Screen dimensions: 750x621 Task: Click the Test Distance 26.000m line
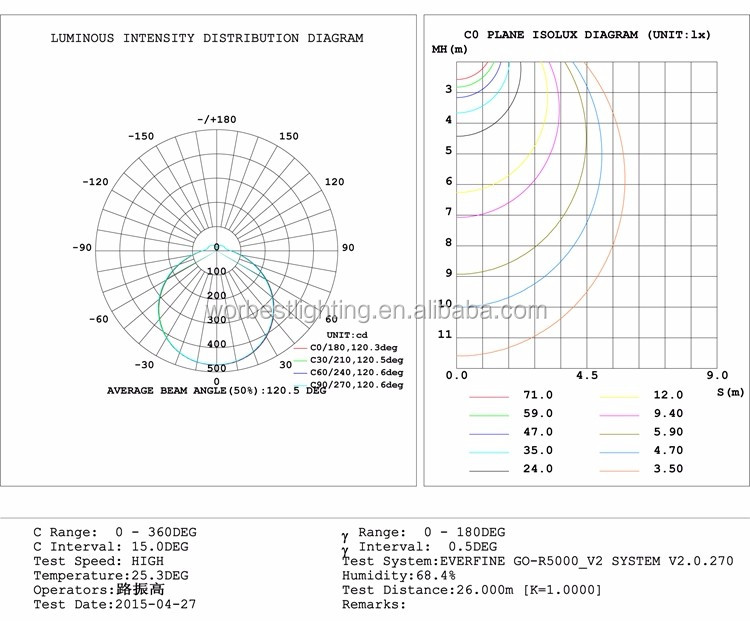point(472,590)
